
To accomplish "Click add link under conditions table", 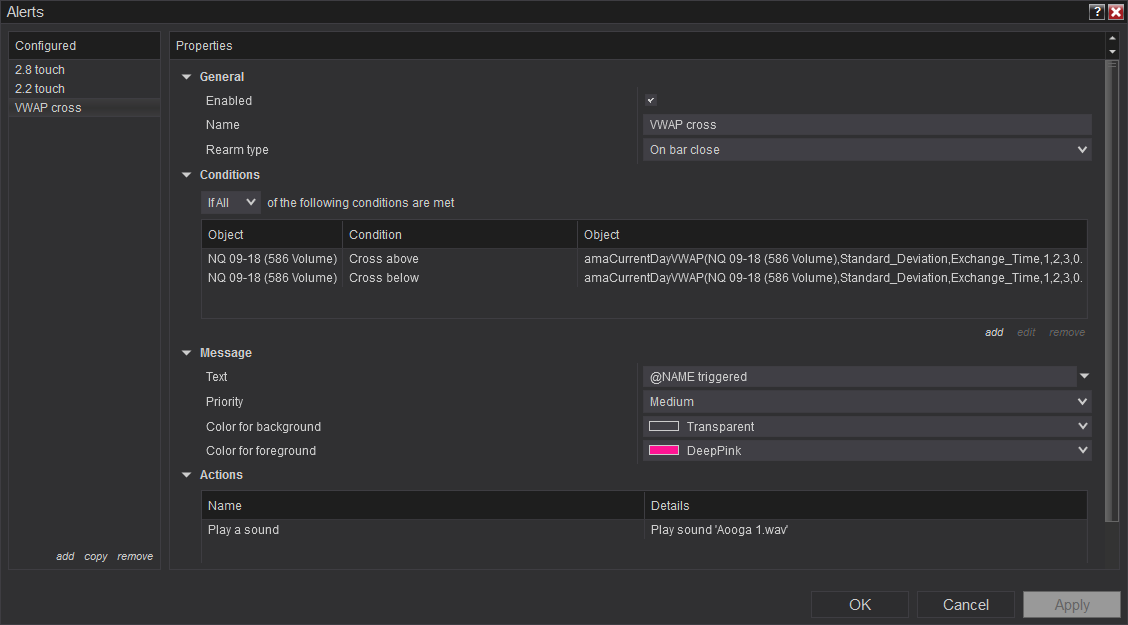I will click(x=994, y=333).
